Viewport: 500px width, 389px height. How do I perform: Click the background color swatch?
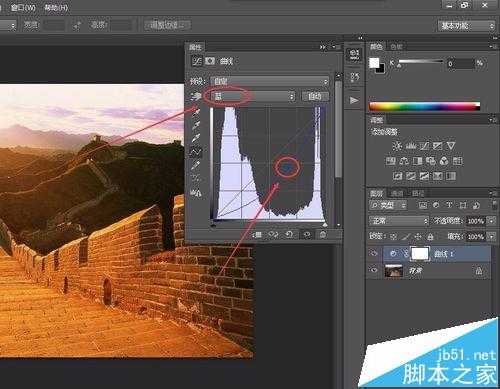point(381,69)
